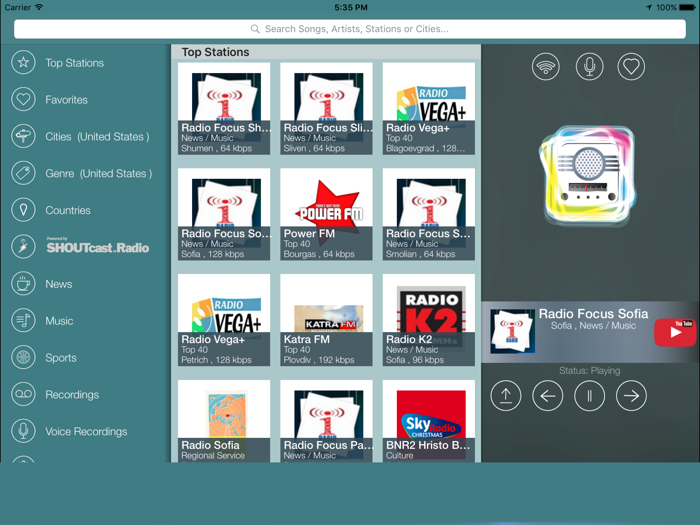
Task: Tap the share upload arrow button
Action: pyautogui.click(x=506, y=396)
